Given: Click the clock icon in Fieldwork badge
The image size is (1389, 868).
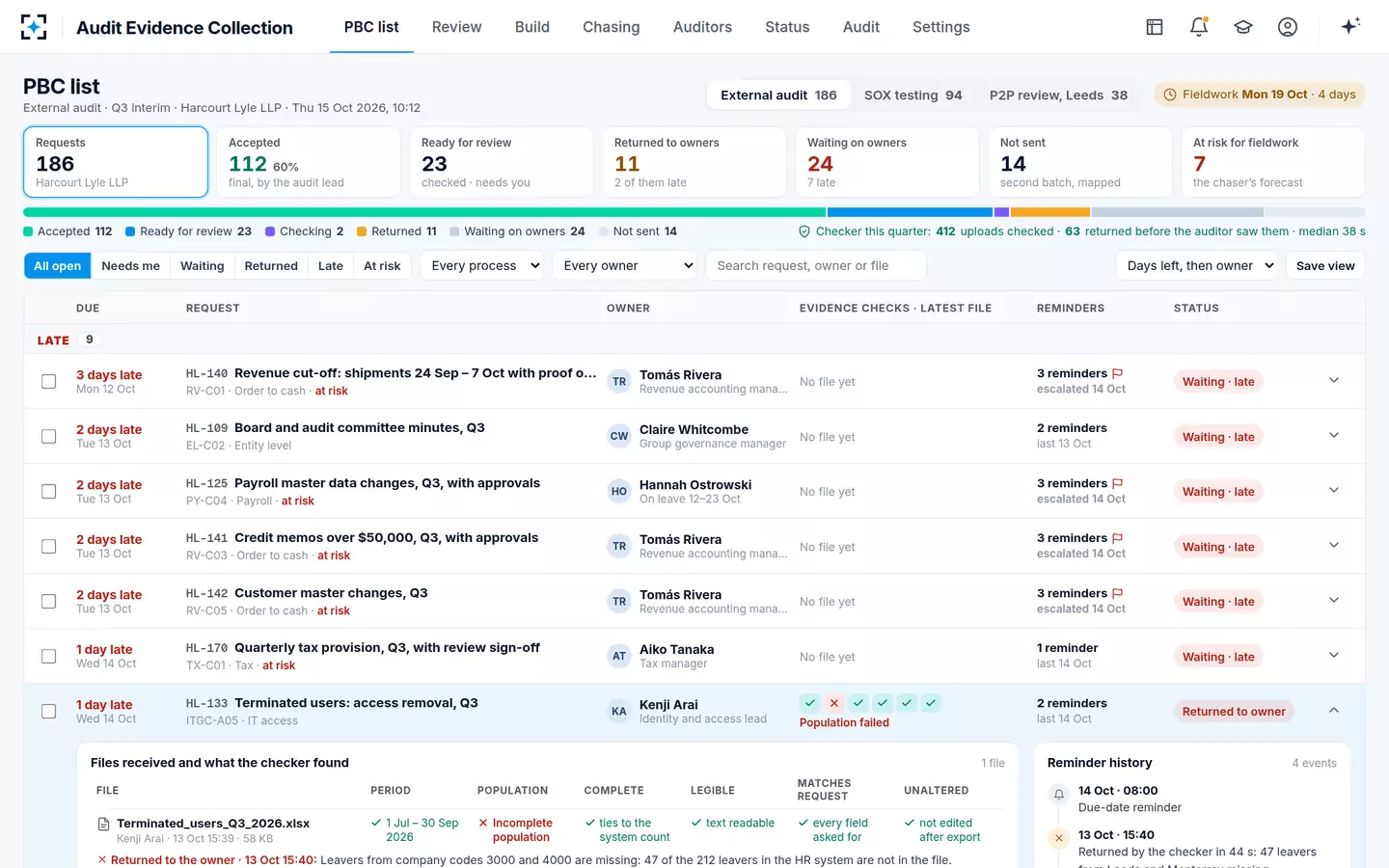Looking at the screenshot, I should point(1170,95).
